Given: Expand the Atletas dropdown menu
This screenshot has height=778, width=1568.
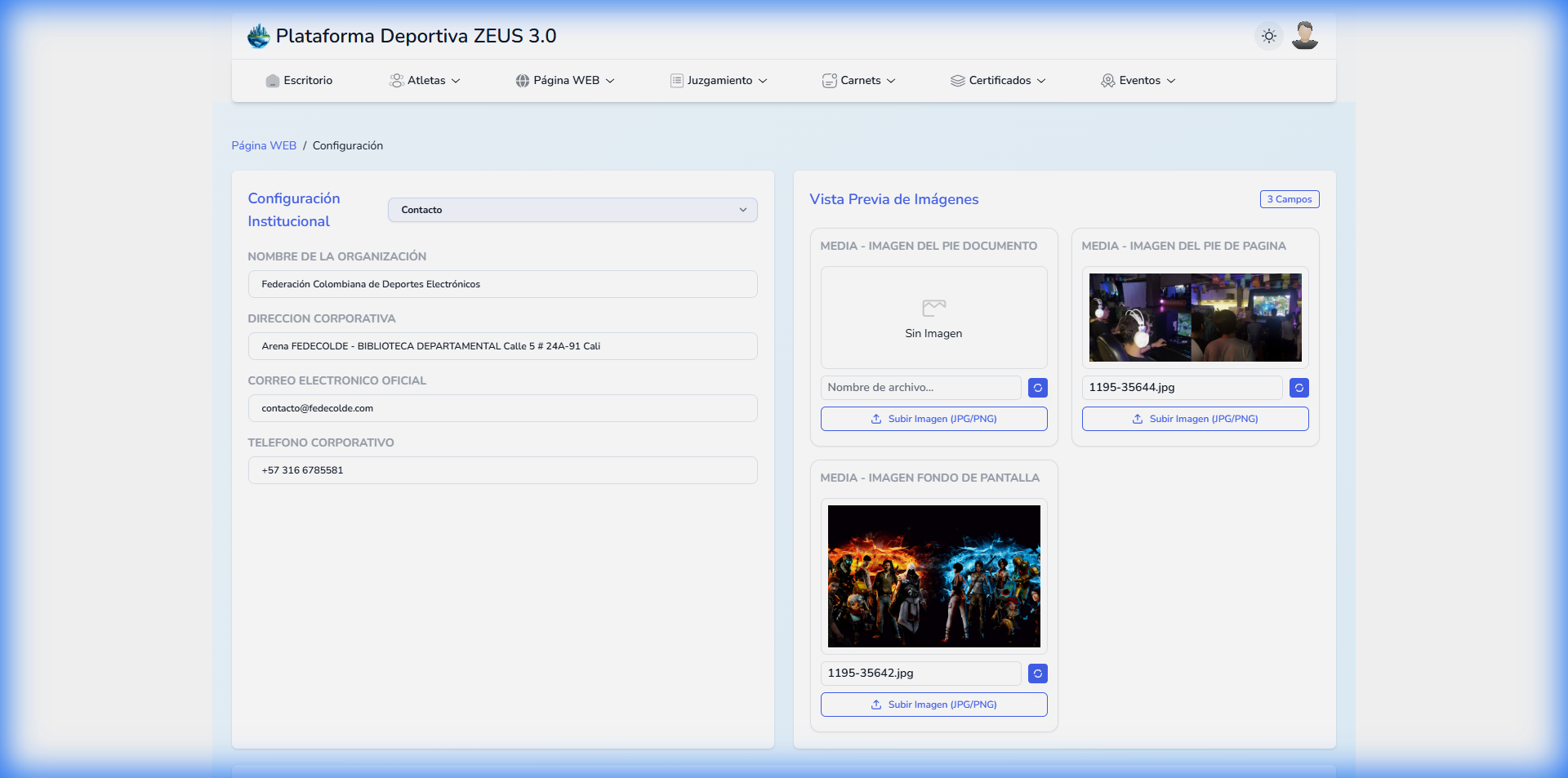Looking at the screenshot, I should coord(425,81).
